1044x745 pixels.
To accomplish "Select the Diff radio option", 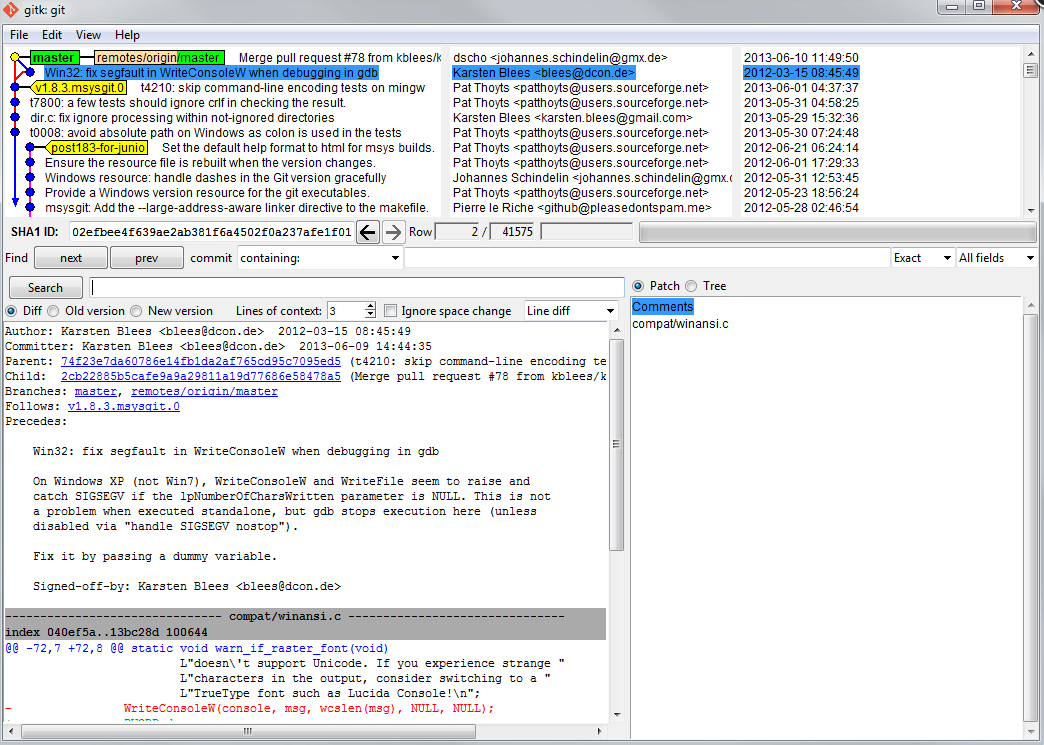I will (x=11, y=311).
